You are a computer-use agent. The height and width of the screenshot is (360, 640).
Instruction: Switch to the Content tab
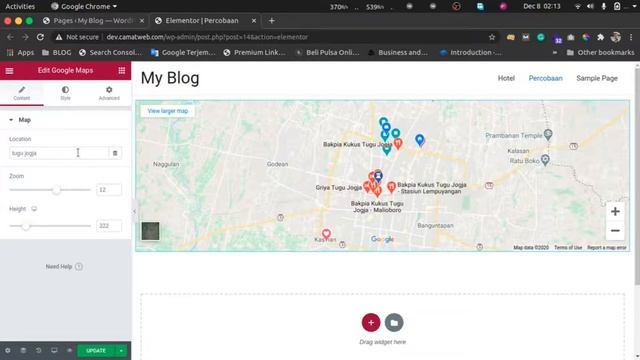pyautogui.click(x=22, y=93)
